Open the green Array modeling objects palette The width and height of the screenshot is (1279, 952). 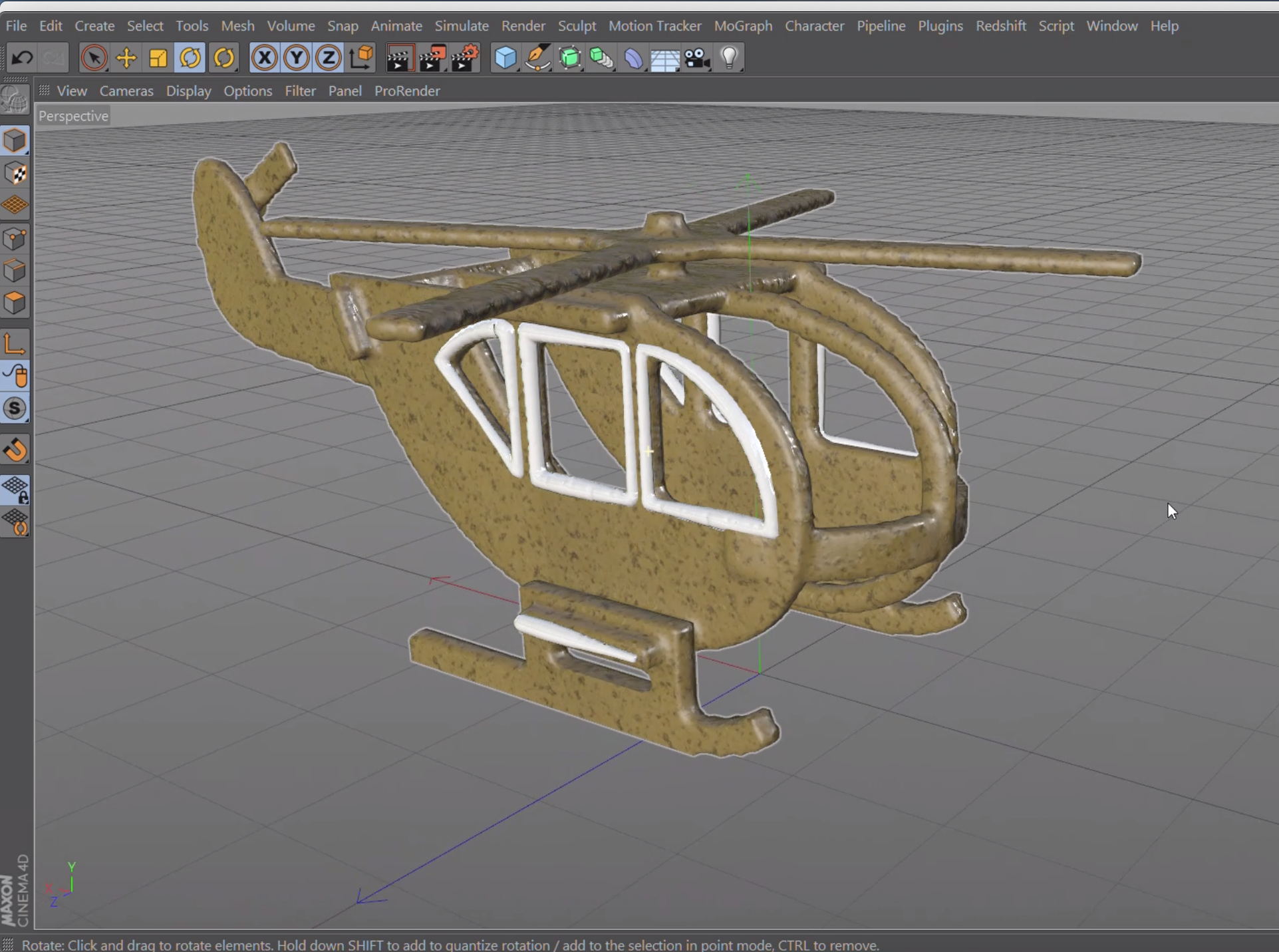click(602, 58)
